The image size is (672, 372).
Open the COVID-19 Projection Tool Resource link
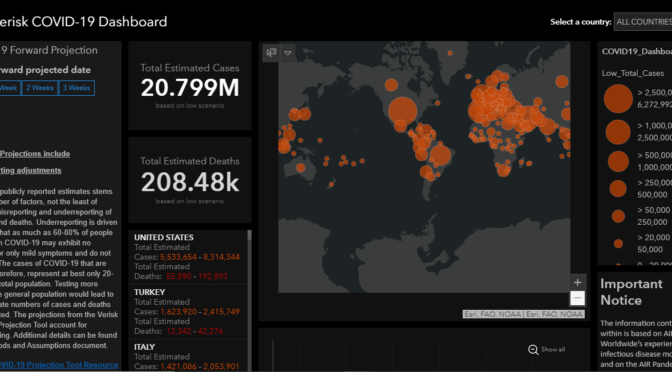(59, 365)
